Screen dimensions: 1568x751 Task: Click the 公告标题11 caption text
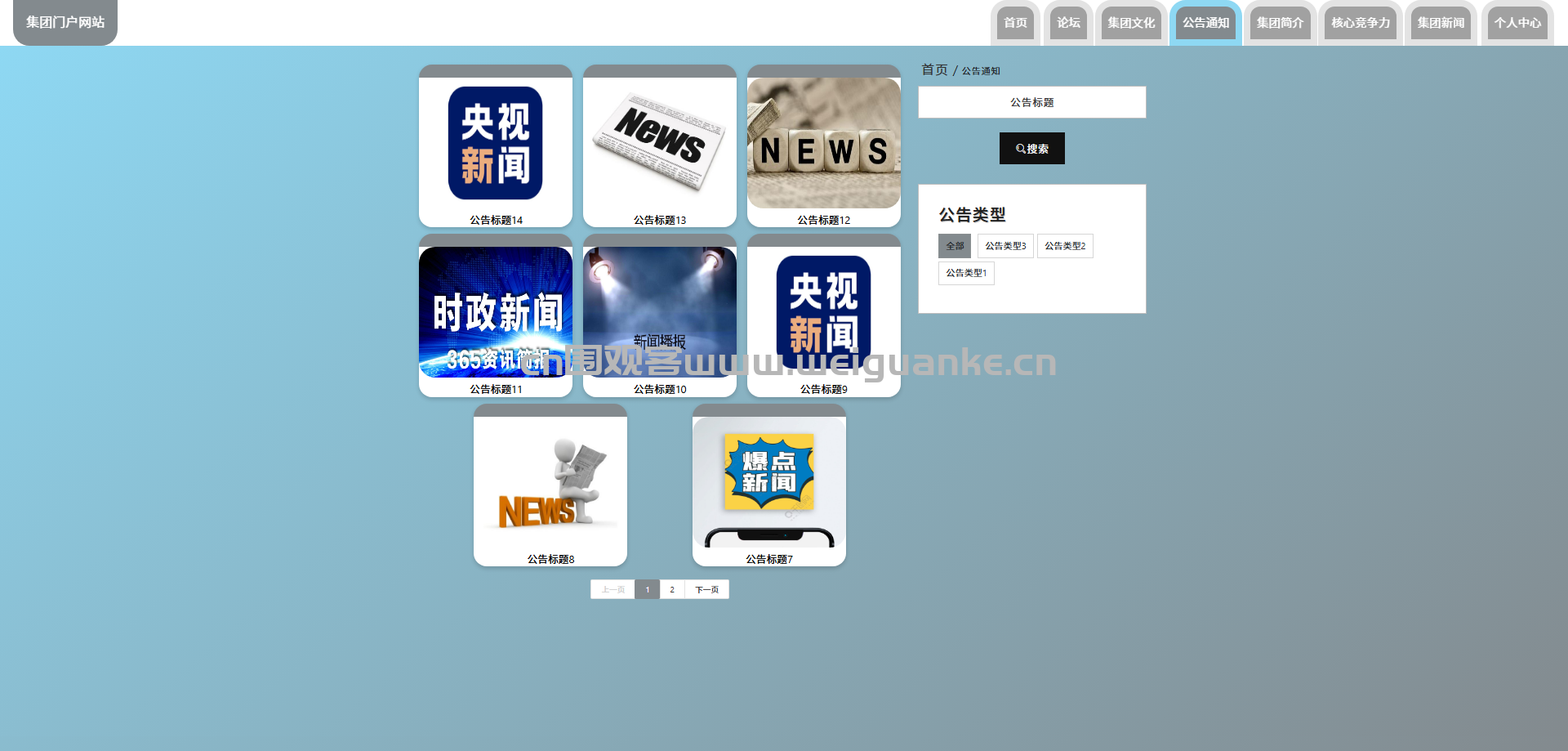pos(496,389)
